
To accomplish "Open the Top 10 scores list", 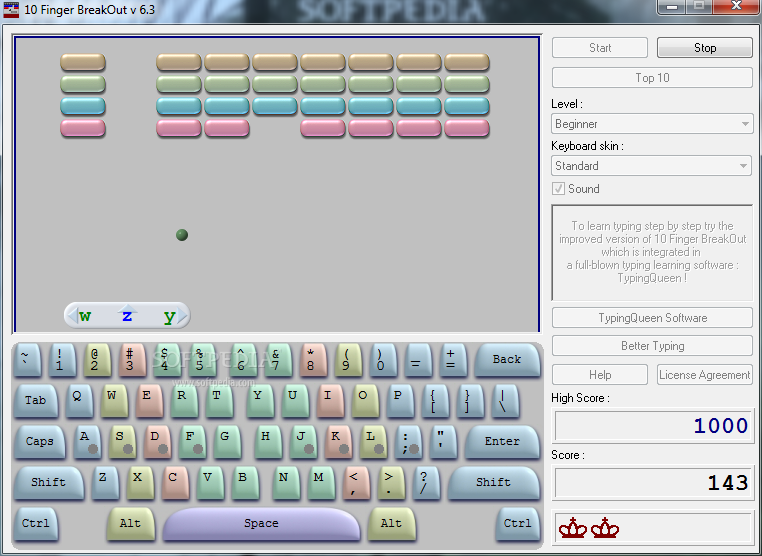I will point(652,78).
